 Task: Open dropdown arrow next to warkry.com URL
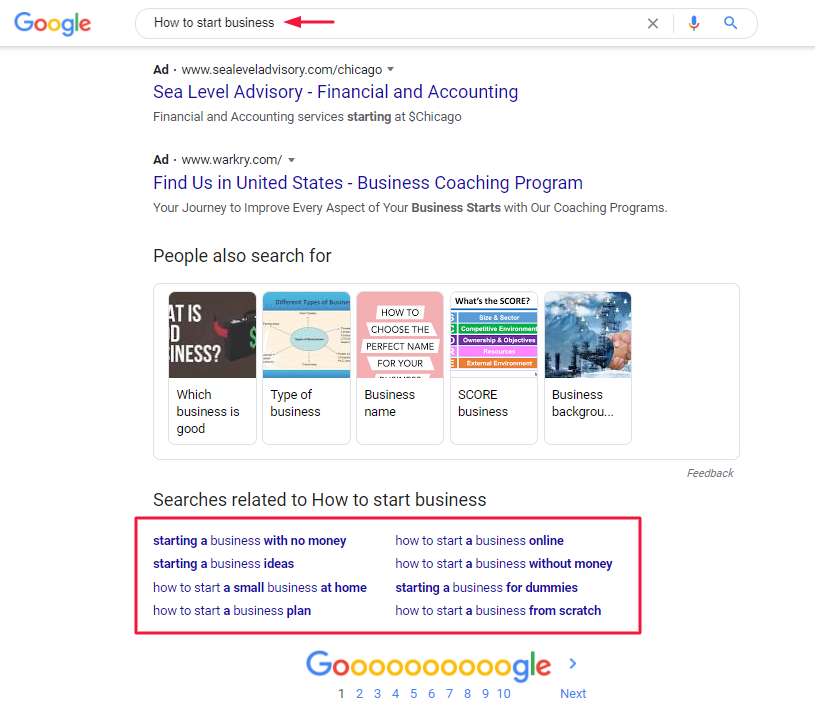(x=292, y=160)
